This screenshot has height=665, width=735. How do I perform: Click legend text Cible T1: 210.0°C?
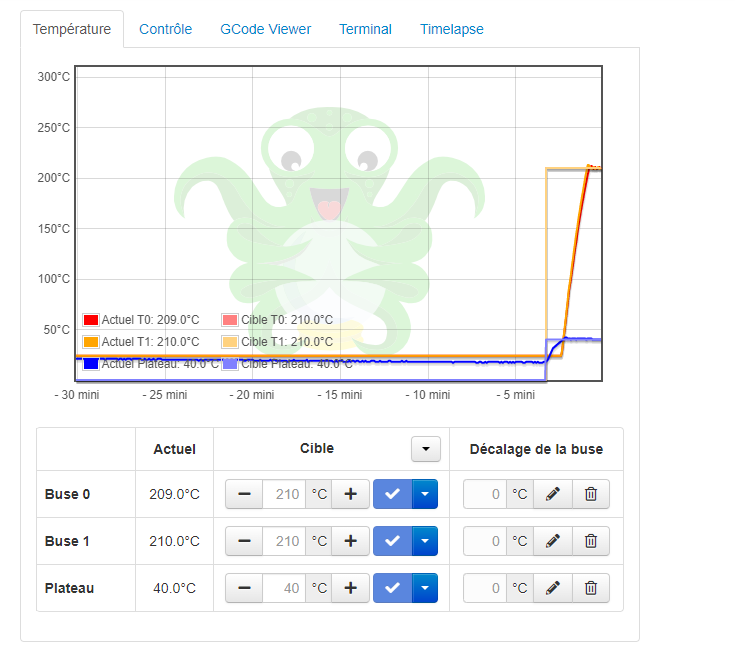tap(287, 342)
